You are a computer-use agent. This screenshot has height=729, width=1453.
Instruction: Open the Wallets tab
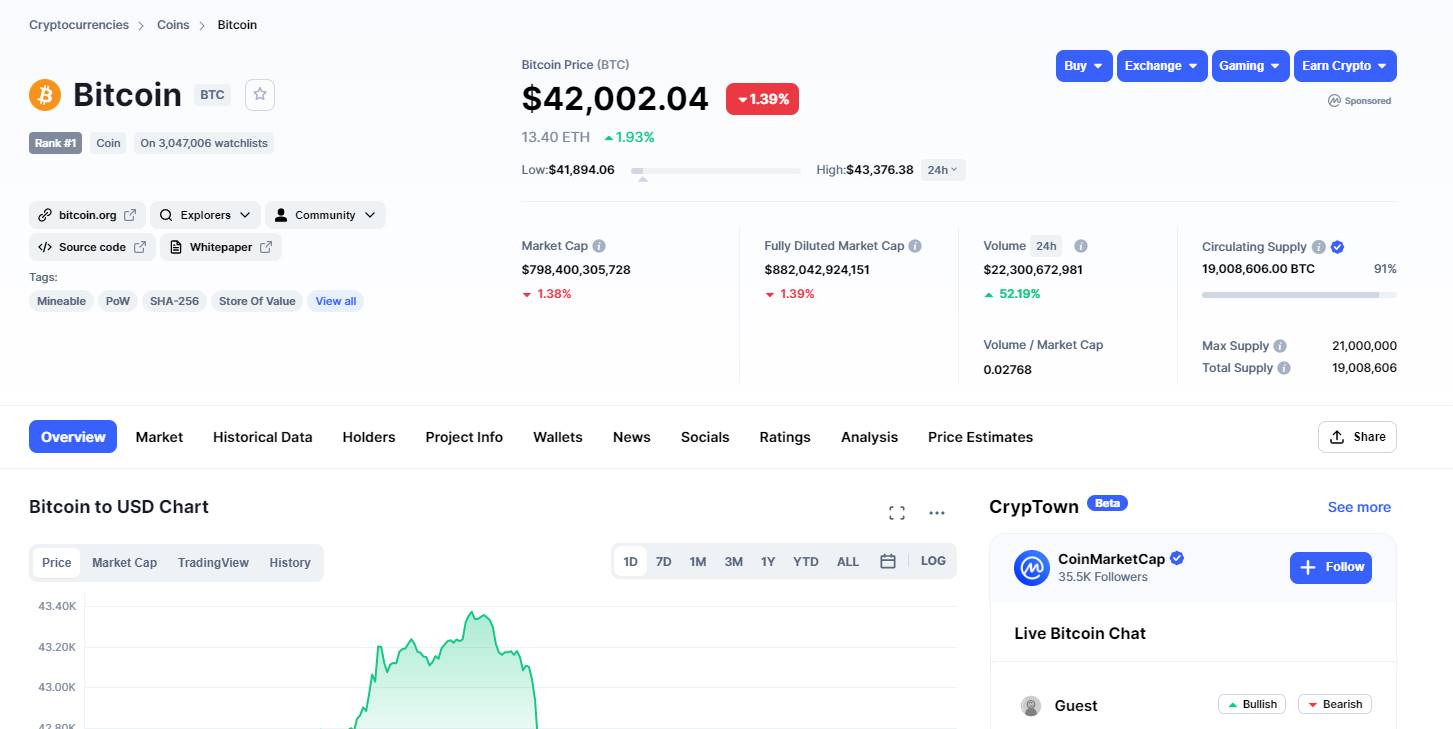click(x=558, y=437)
